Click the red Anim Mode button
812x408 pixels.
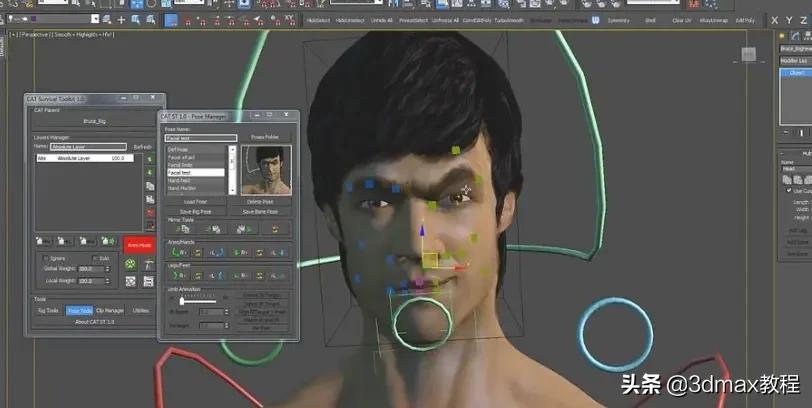click(139, 245)
